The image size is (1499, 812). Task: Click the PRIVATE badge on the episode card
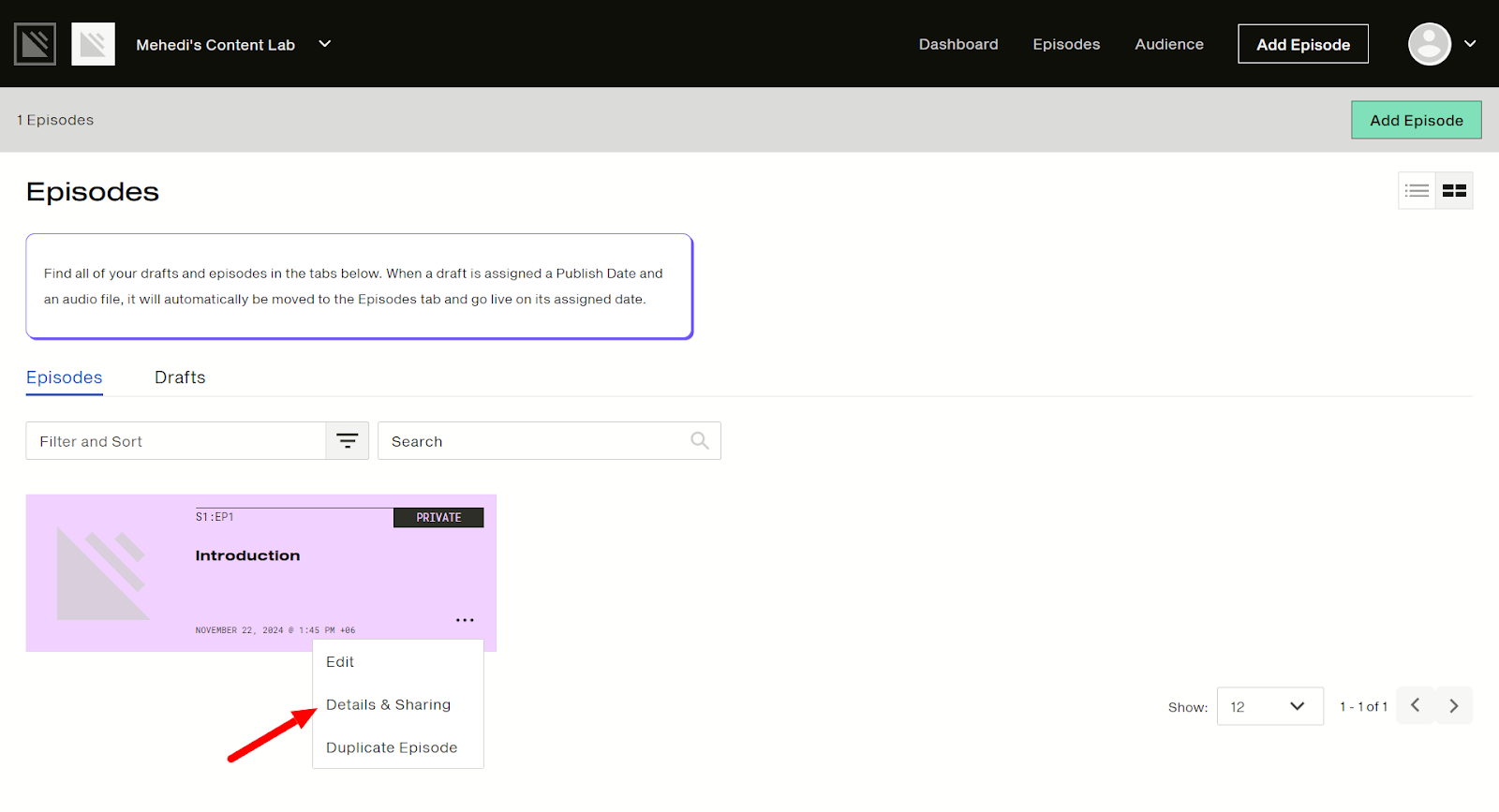point(438,518)
